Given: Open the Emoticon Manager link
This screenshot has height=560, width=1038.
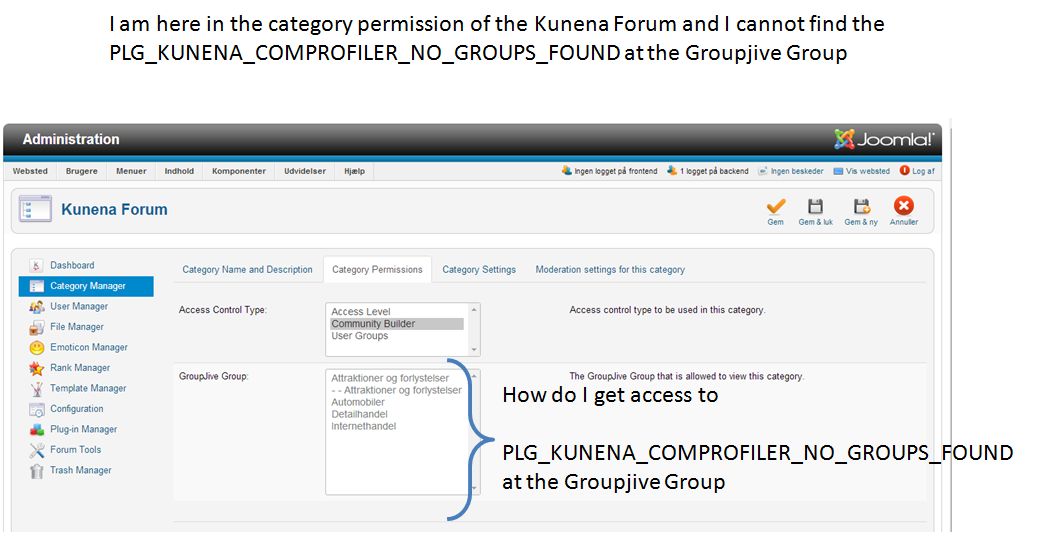Looking at the screenshot, I should [89, 348].
